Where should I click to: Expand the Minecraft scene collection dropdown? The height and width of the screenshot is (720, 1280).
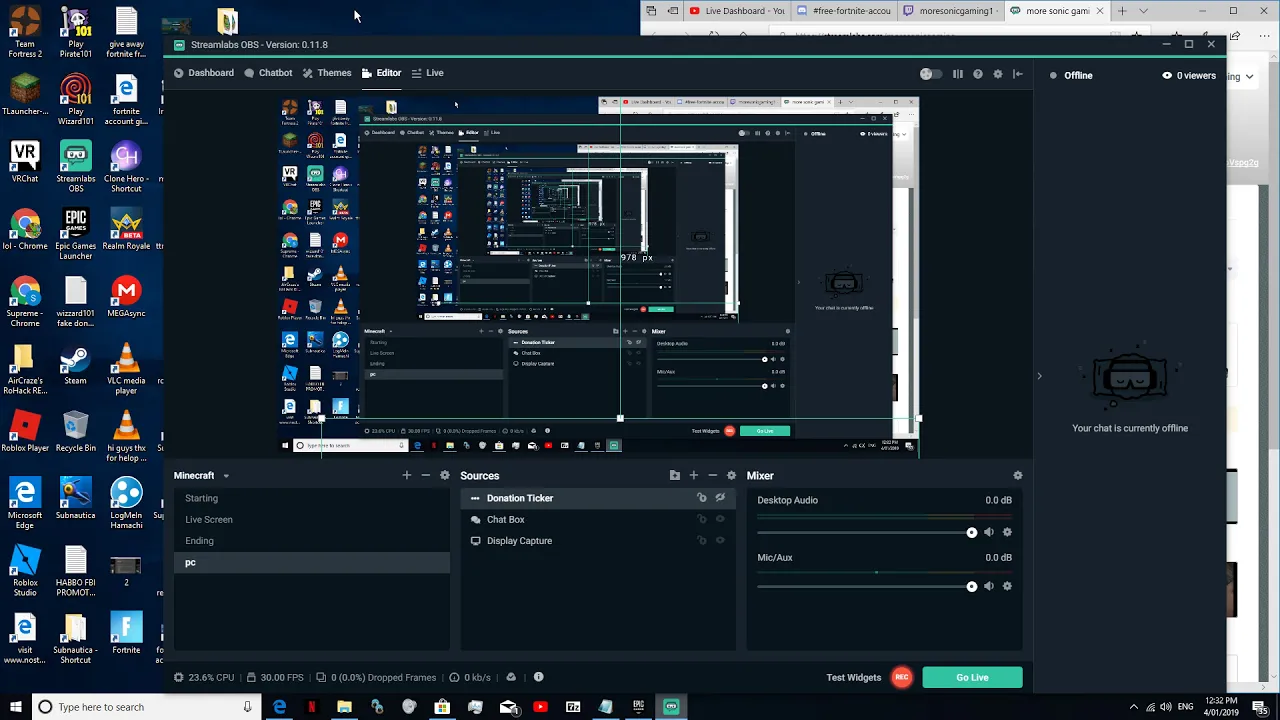pyautogui.click(x=226, y=476)
